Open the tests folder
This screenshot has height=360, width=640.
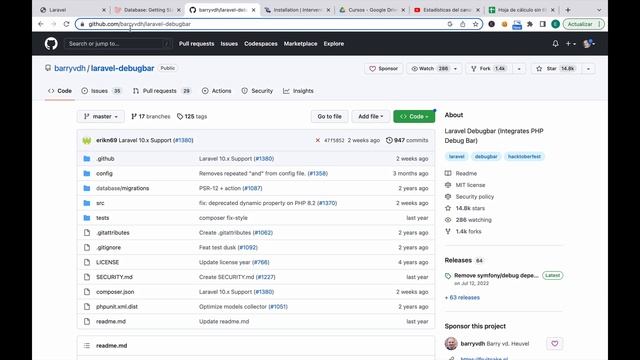[x=102, y=218]
